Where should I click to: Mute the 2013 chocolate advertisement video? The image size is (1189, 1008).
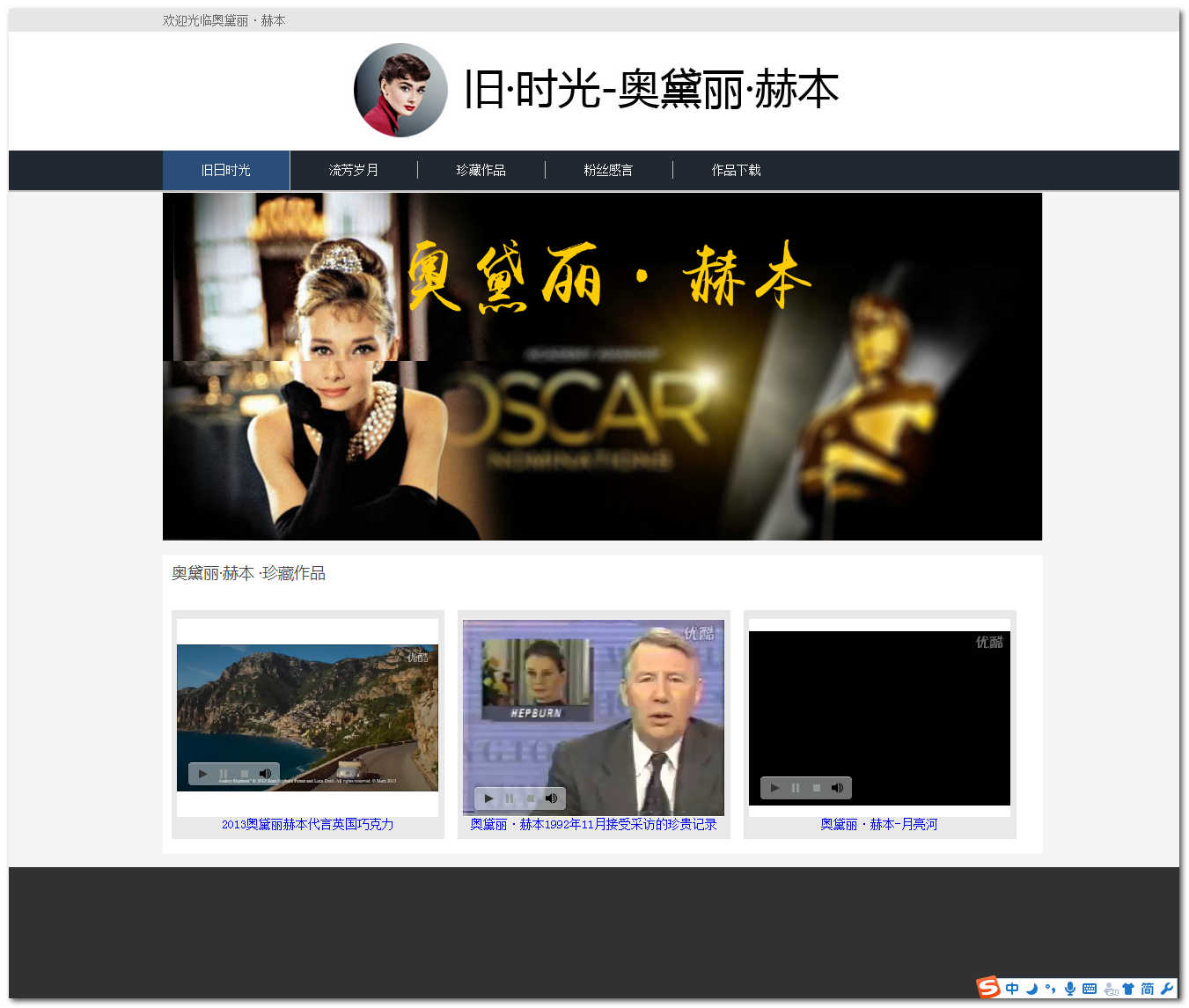click(x=265, y=774)
